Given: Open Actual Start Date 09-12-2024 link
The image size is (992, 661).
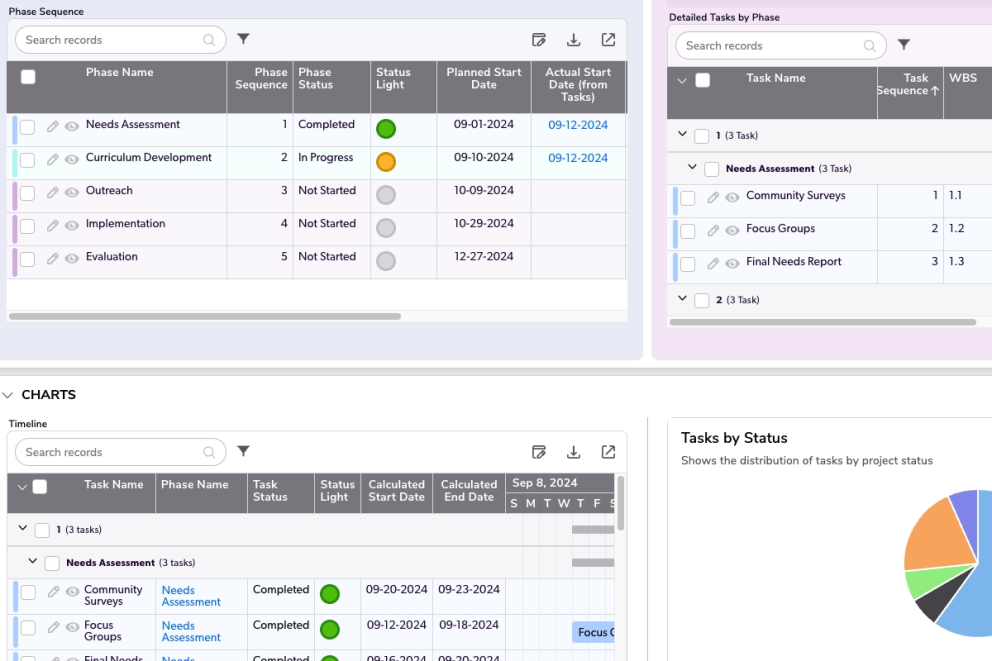Looking at the screenshot, I should [578, 125].
